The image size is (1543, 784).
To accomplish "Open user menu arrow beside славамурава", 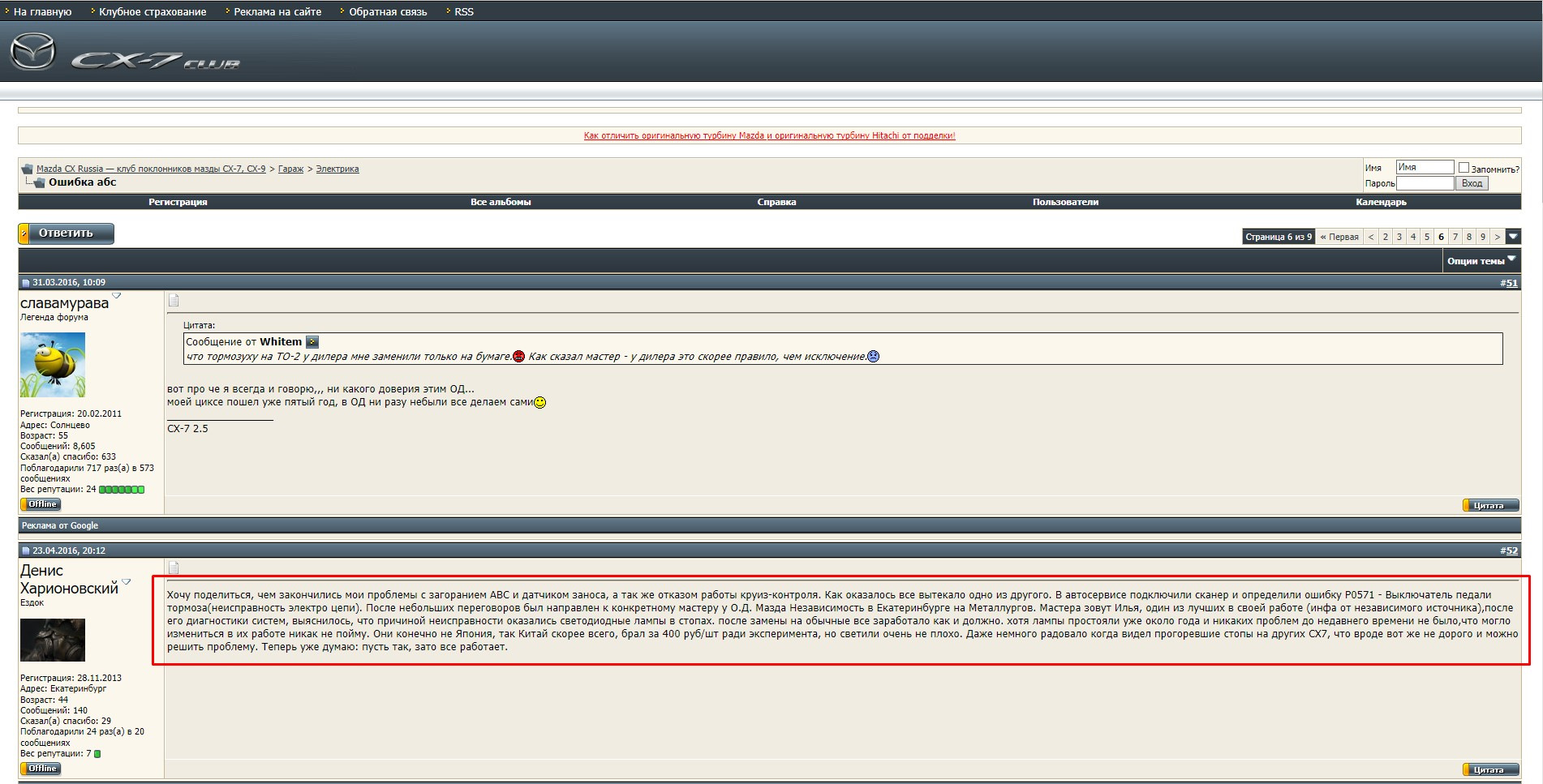I will [117, 296].
